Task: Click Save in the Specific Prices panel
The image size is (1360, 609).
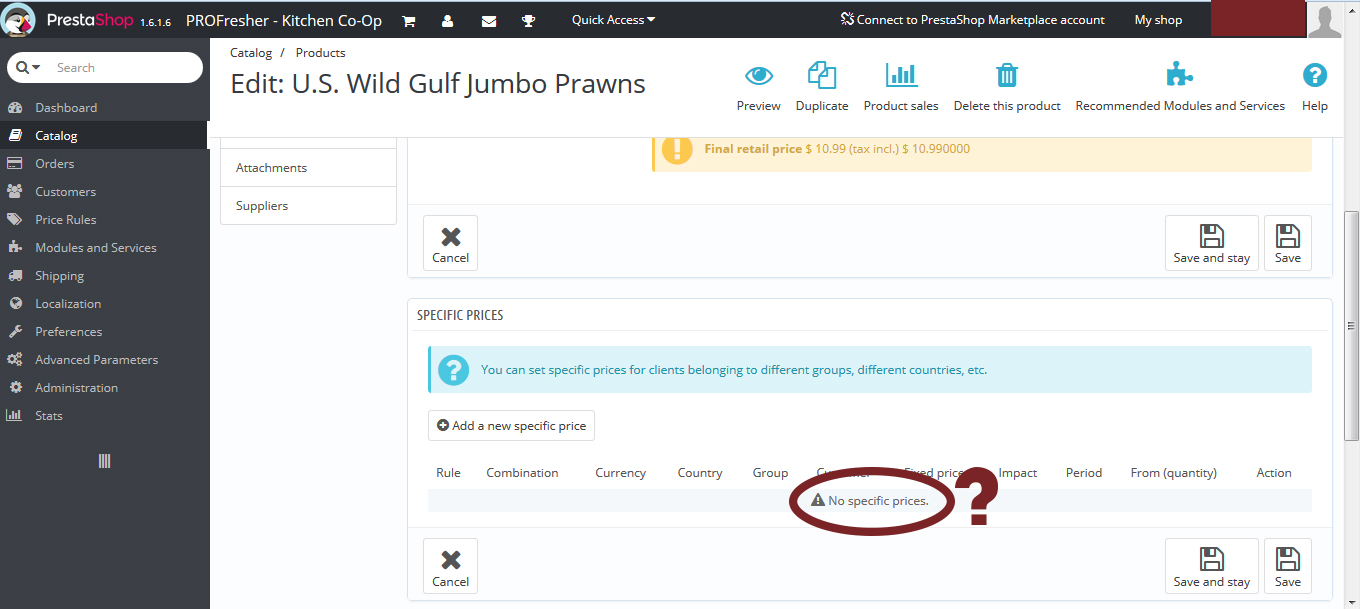Action: pos(1288,566)
